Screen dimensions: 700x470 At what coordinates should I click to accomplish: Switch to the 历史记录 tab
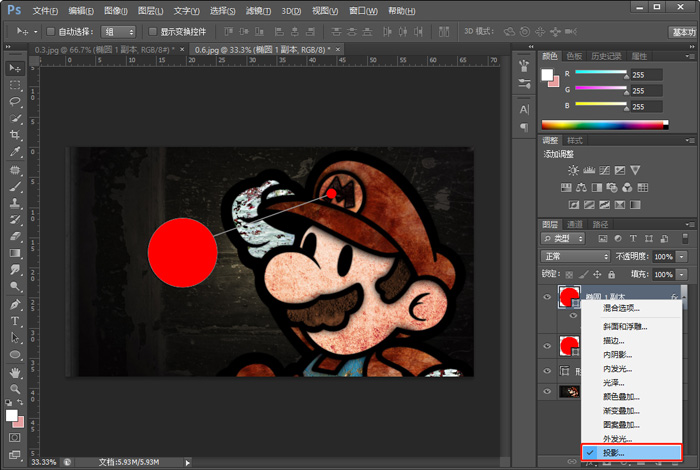[x=606, y=56]
